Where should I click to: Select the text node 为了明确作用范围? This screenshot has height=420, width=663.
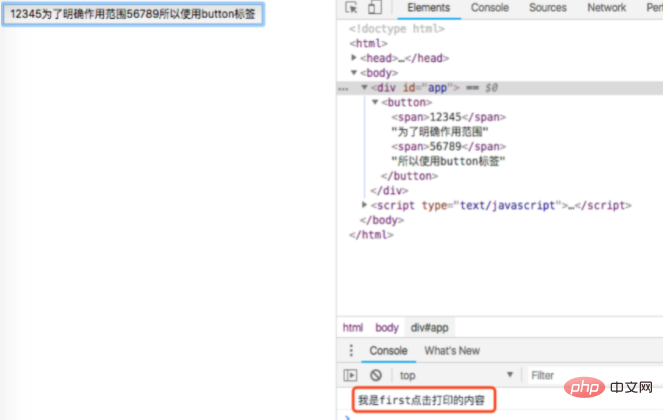[x=440, y=132]
